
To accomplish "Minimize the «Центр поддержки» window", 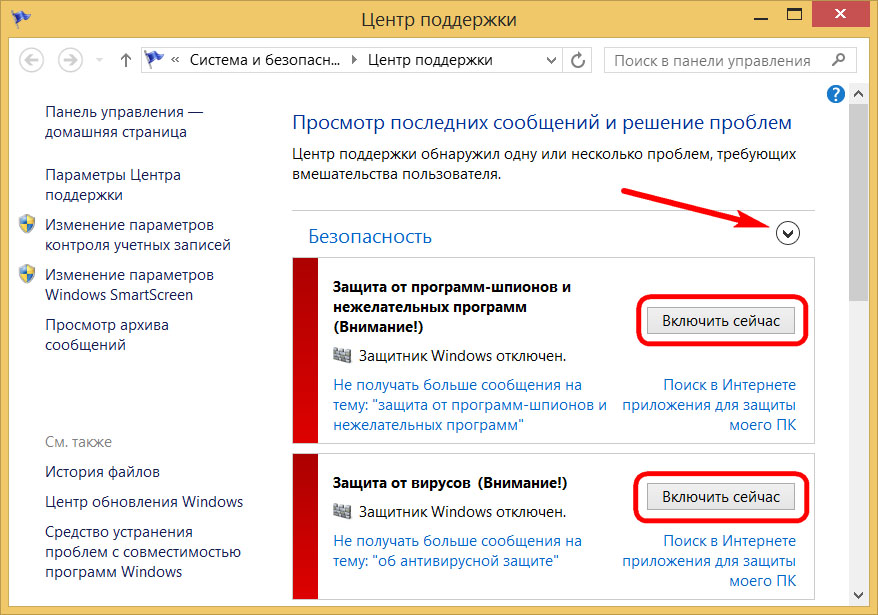I will point(761,17).
